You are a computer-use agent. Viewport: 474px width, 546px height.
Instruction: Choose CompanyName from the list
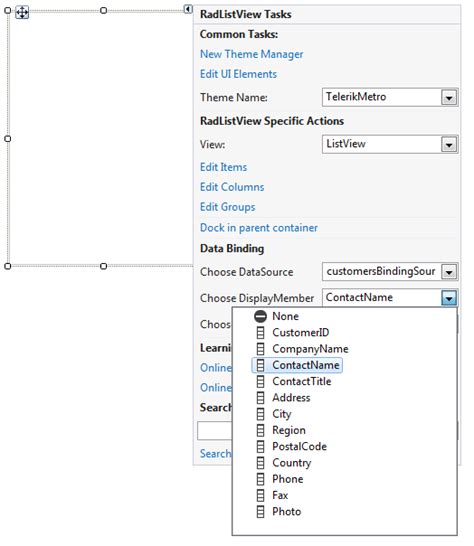(x=310, y=349)
